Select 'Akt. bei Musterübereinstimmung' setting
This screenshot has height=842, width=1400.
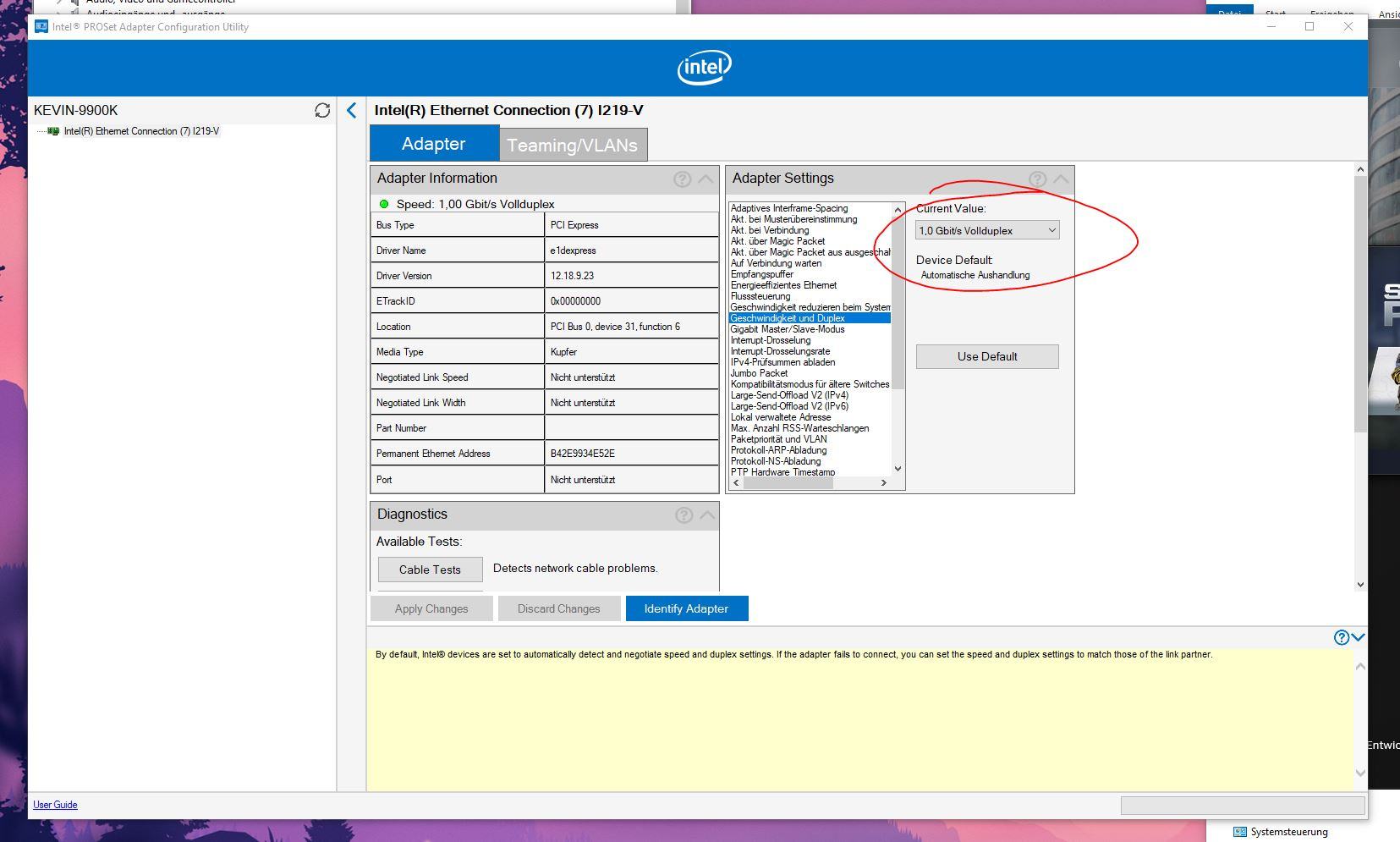coord(810,219)
